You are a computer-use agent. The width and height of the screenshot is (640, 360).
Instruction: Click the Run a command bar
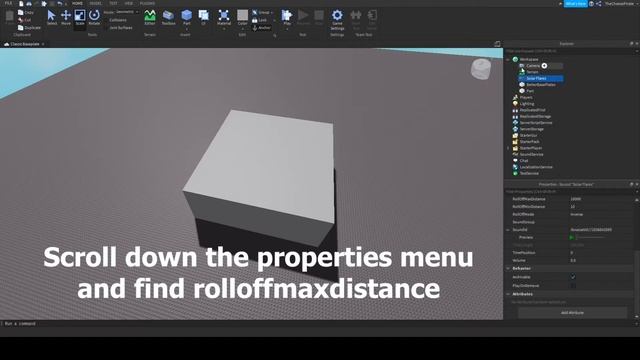(251, 324)
